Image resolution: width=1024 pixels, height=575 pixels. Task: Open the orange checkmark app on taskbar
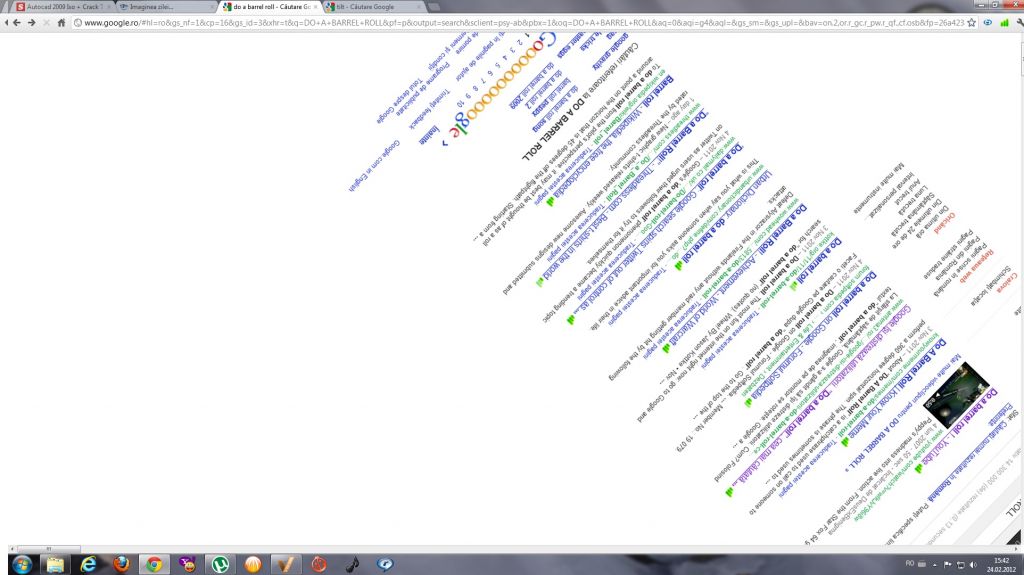pyautogui.click(x=286, y=564)
